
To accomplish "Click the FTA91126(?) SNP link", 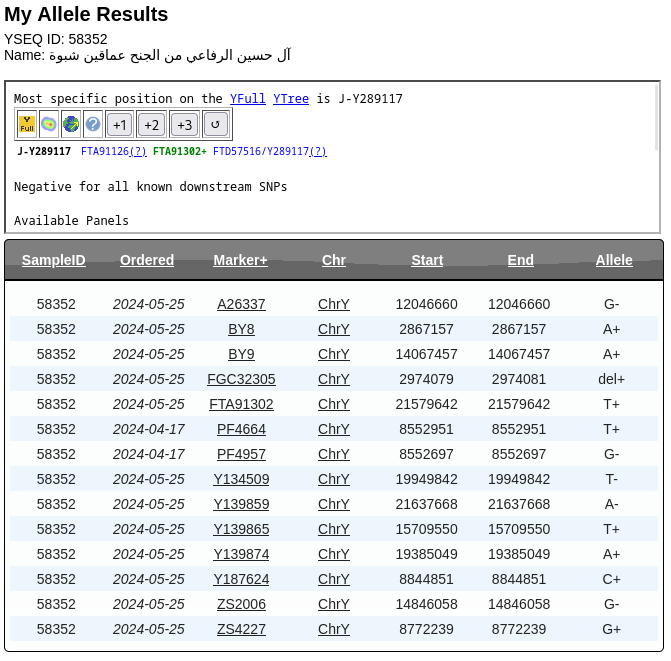I will pos(113,151).
